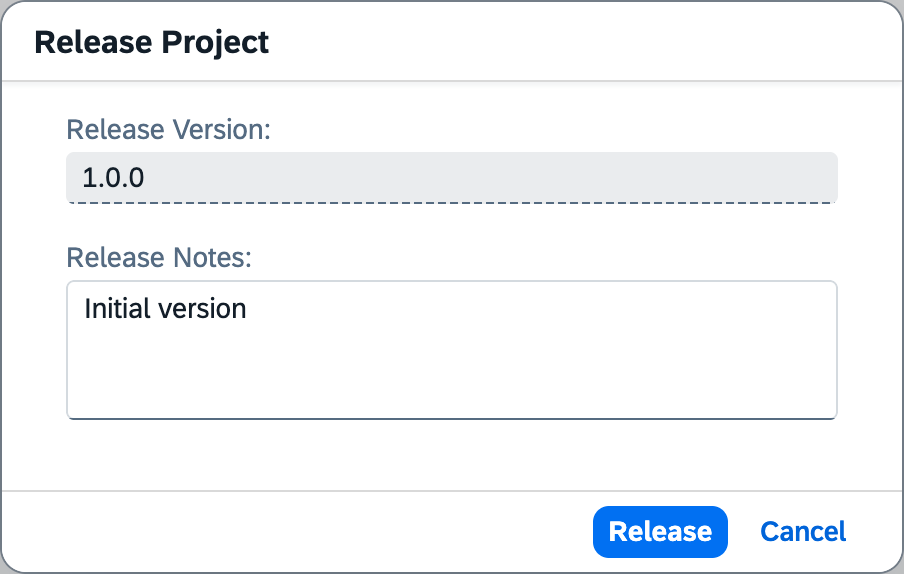
Task: Select the Cancel link in dialog footer
Action: point(803,531)
